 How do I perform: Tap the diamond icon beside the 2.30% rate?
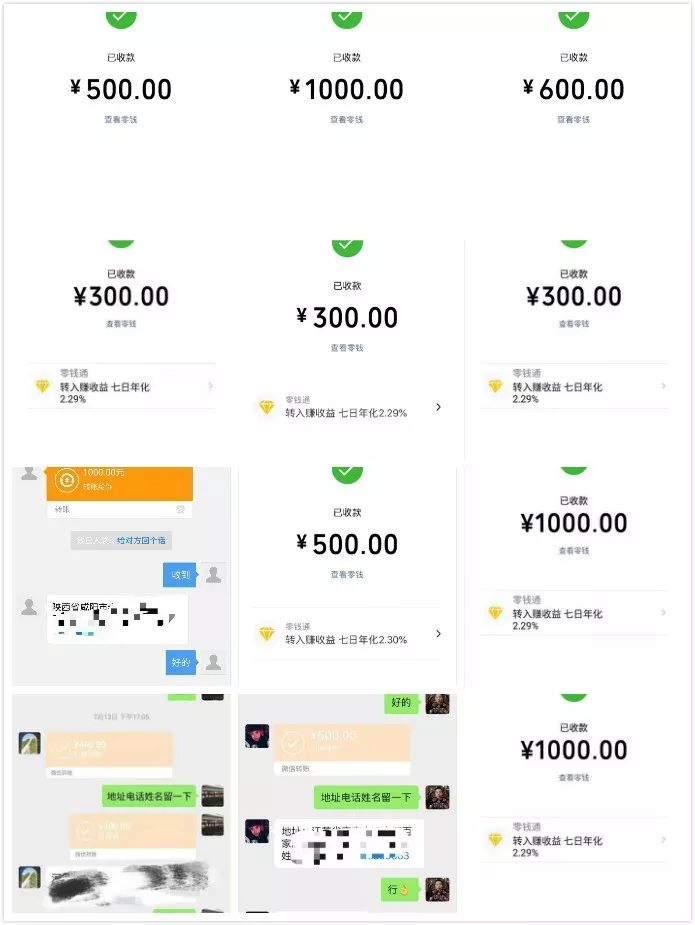tap(266, 634)
